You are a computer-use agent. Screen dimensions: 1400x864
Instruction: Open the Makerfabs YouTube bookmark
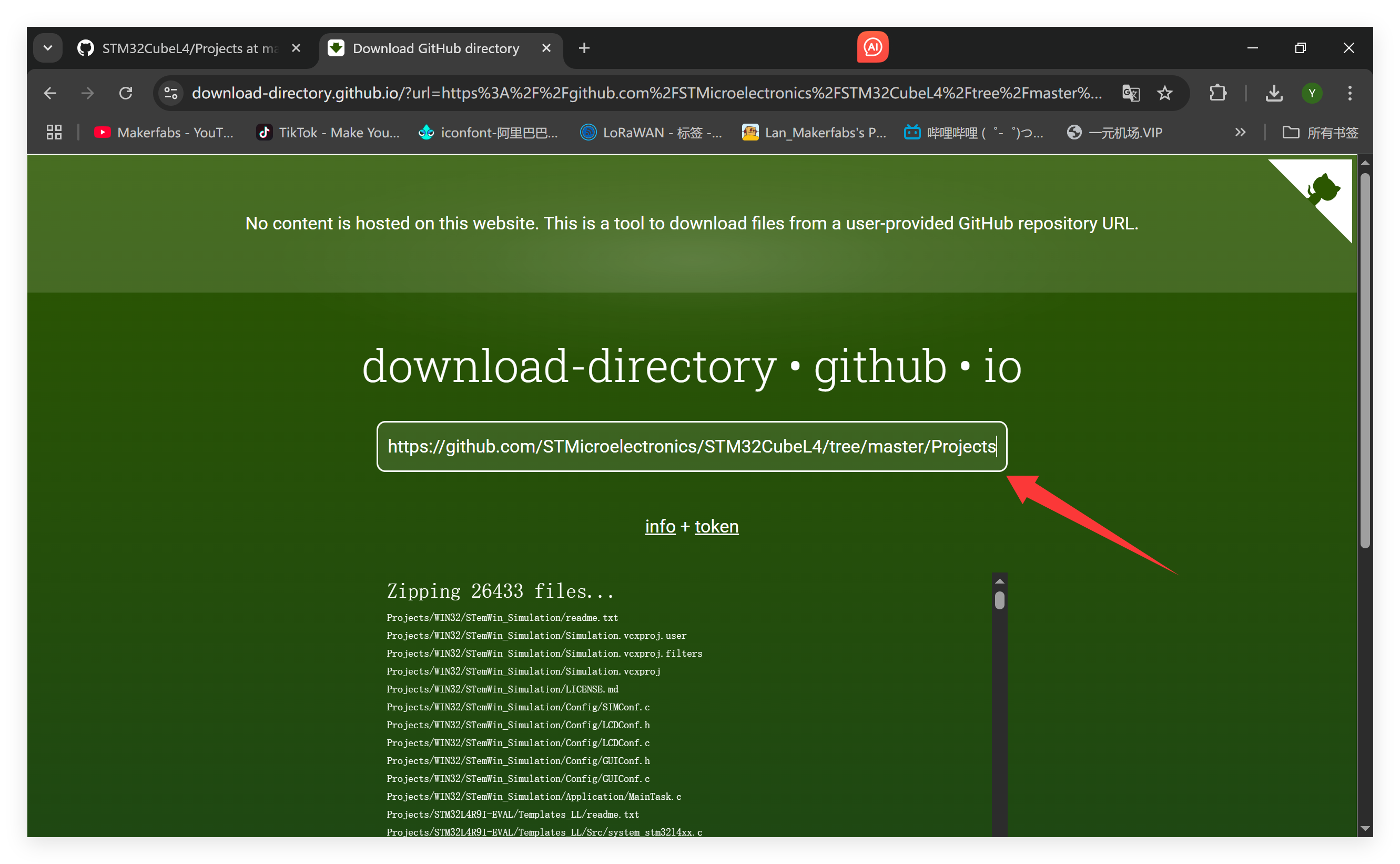click(x=164, y=133)
